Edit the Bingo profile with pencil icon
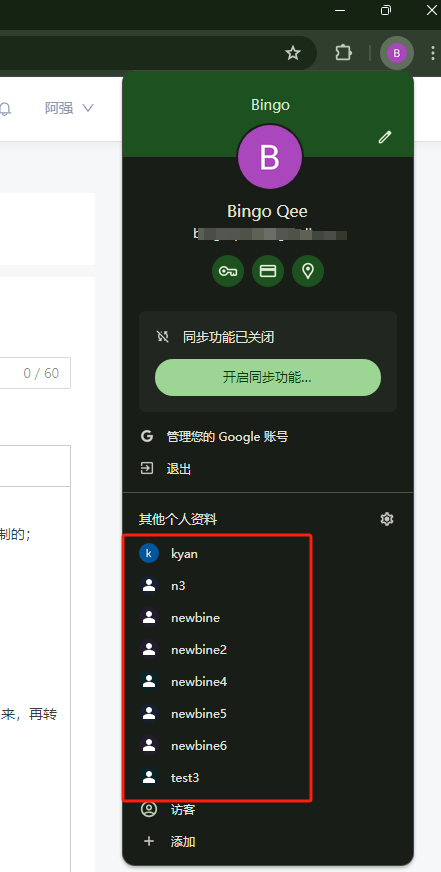This screenshot has width=441, height=872. (385, 137)
